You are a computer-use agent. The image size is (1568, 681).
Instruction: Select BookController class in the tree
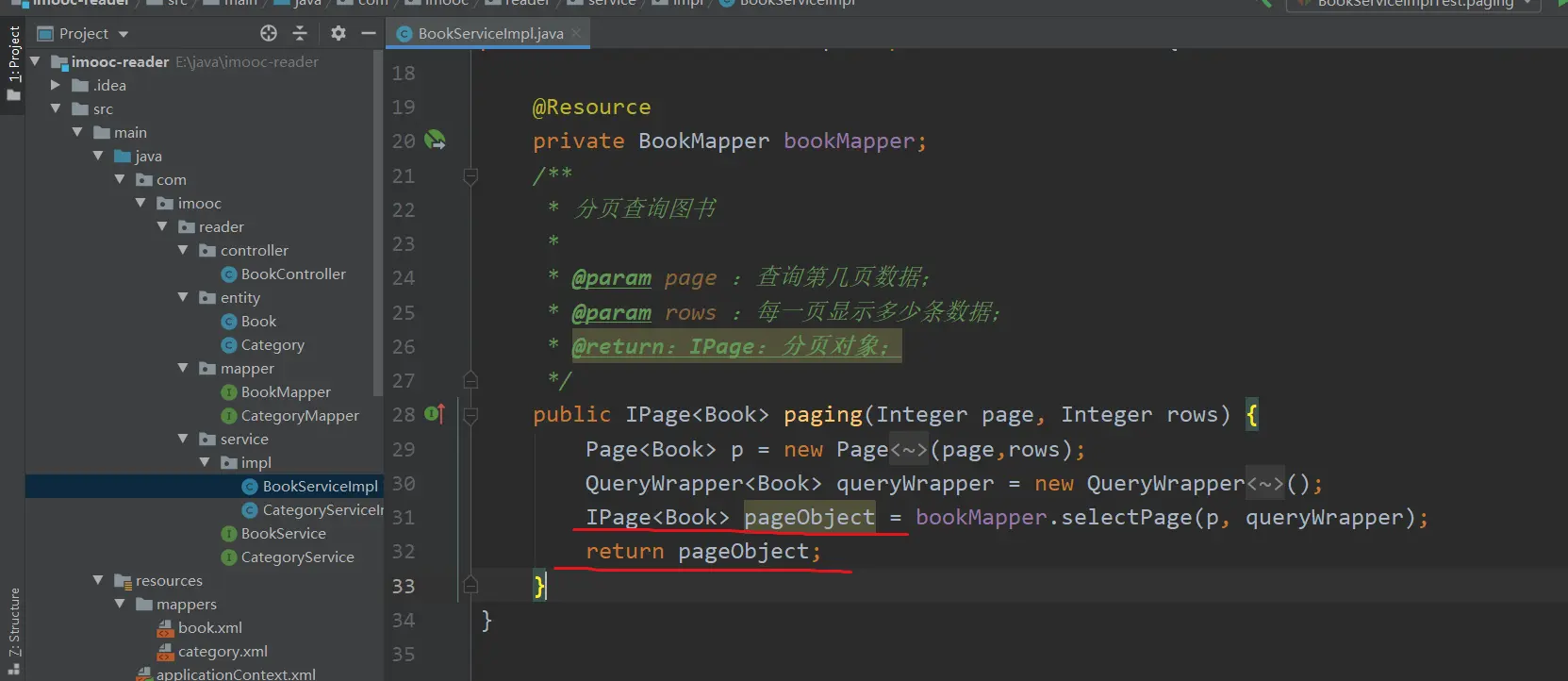click(x=293, y=274)
